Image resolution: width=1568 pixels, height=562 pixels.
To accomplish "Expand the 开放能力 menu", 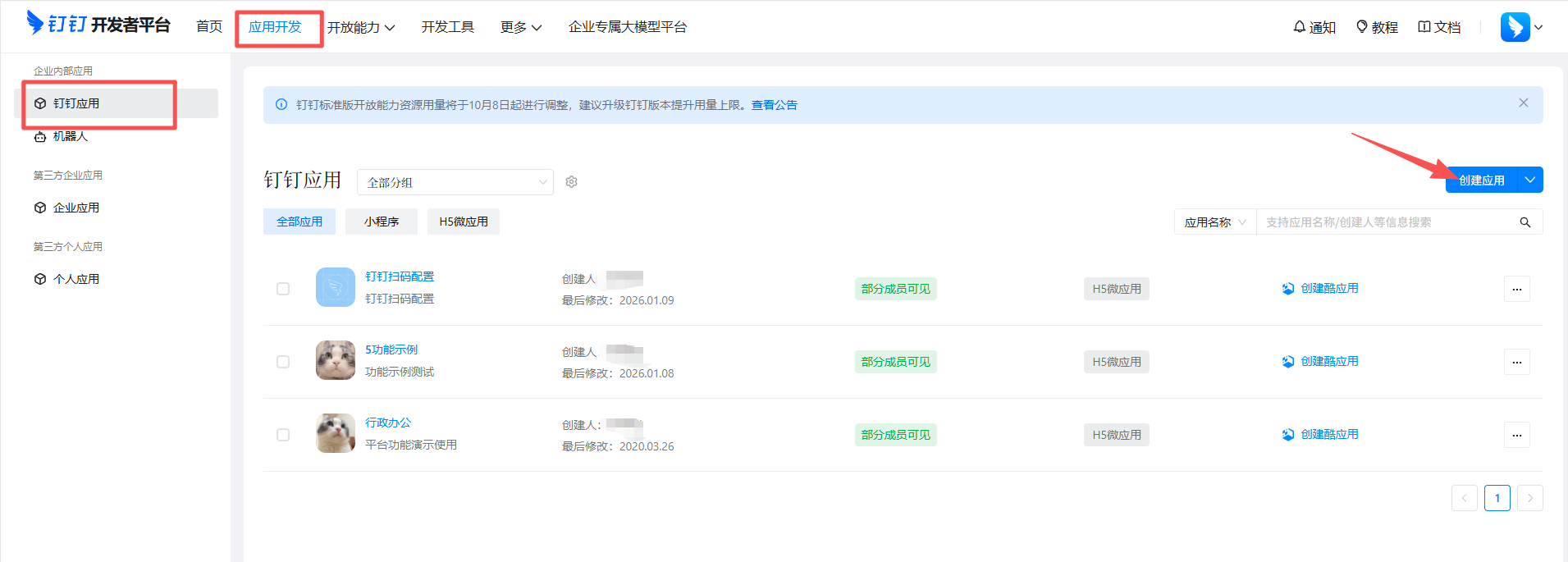I will click(x=361, y=27).
